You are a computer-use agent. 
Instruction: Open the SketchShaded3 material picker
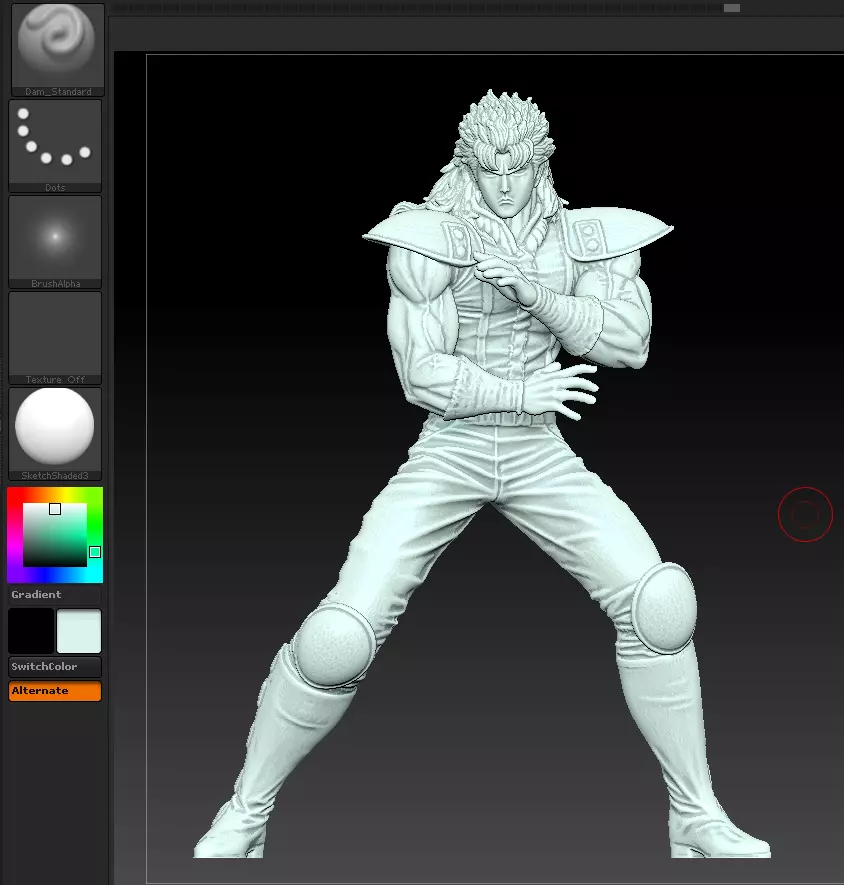(x=55, y=433)
